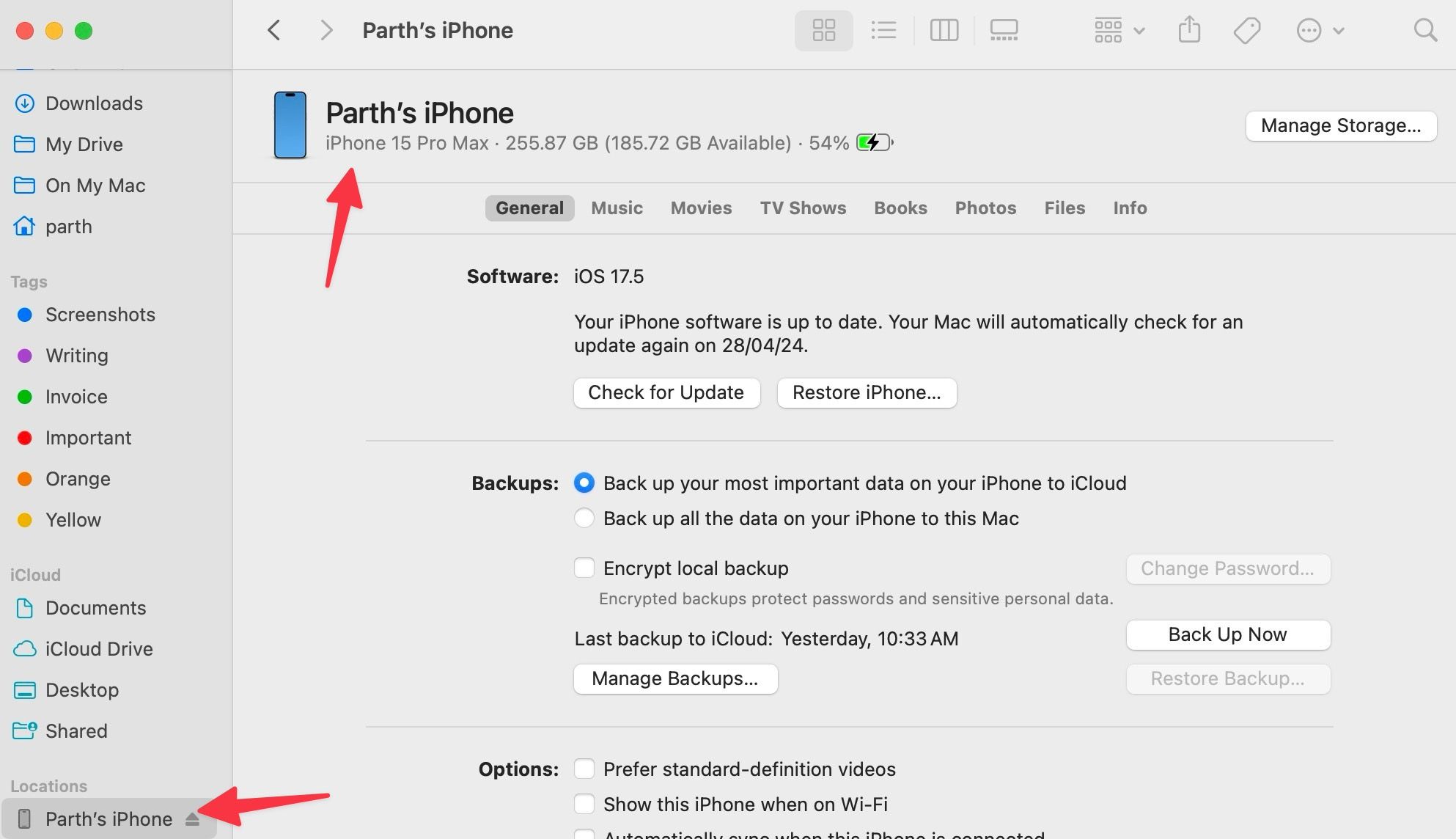Click Check for Update button
The width and height of the screenshot is (1456, 839).
click(666, 392)
